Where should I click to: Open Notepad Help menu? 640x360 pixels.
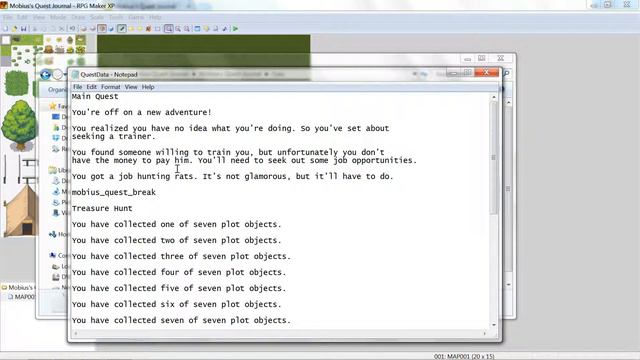tap(148, 87)
